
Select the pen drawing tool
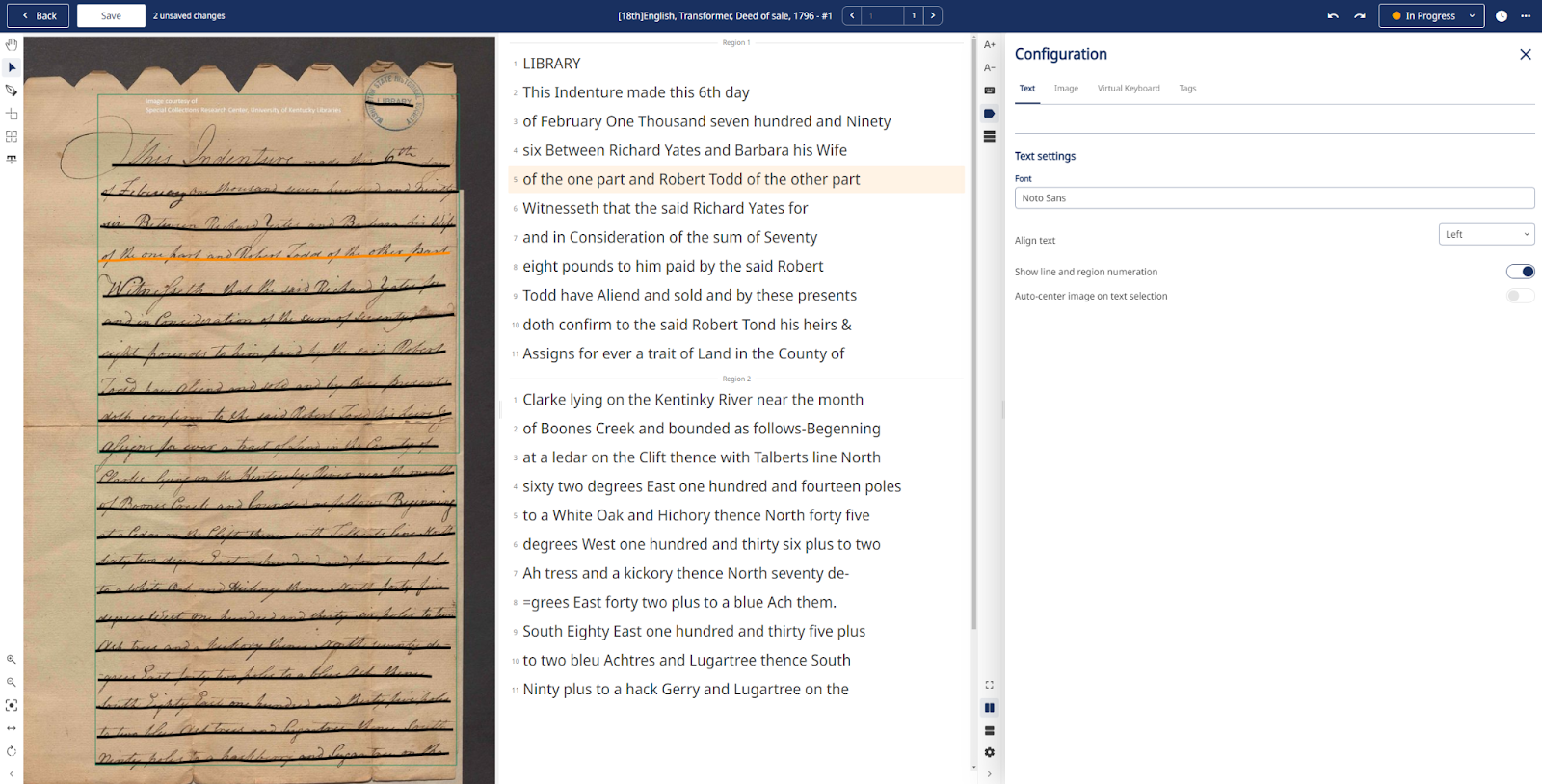click(x=12, y=91)
